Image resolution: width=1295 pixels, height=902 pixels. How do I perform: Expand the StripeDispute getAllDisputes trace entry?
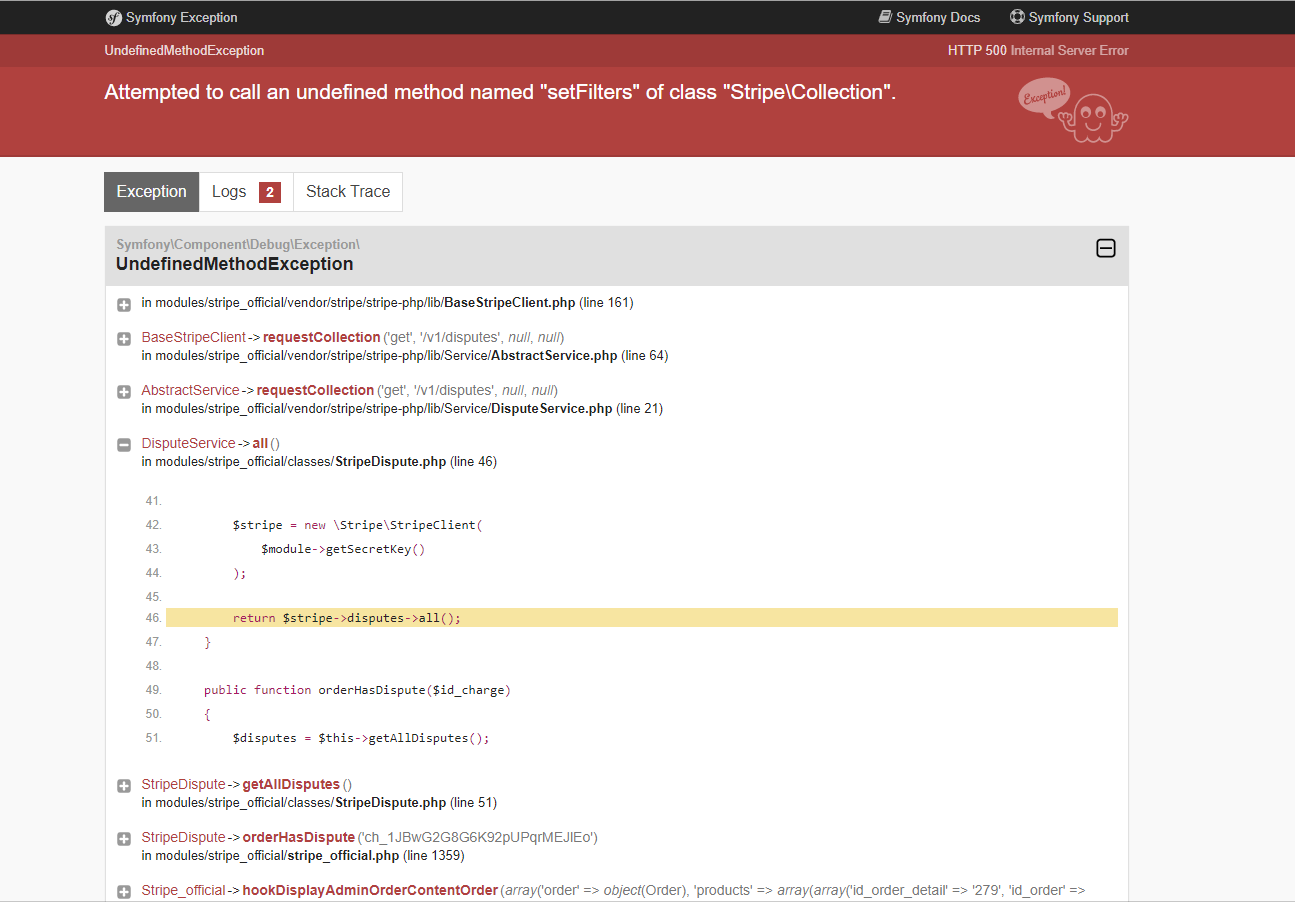tap(124, 786)
